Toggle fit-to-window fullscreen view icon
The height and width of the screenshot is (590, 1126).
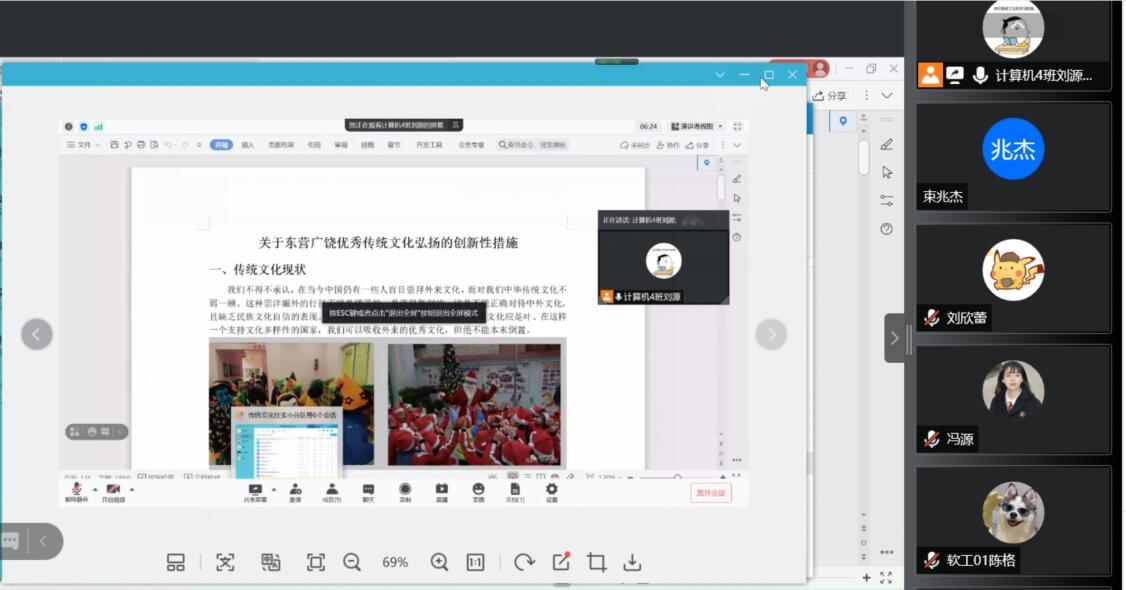tap(315, 563)
